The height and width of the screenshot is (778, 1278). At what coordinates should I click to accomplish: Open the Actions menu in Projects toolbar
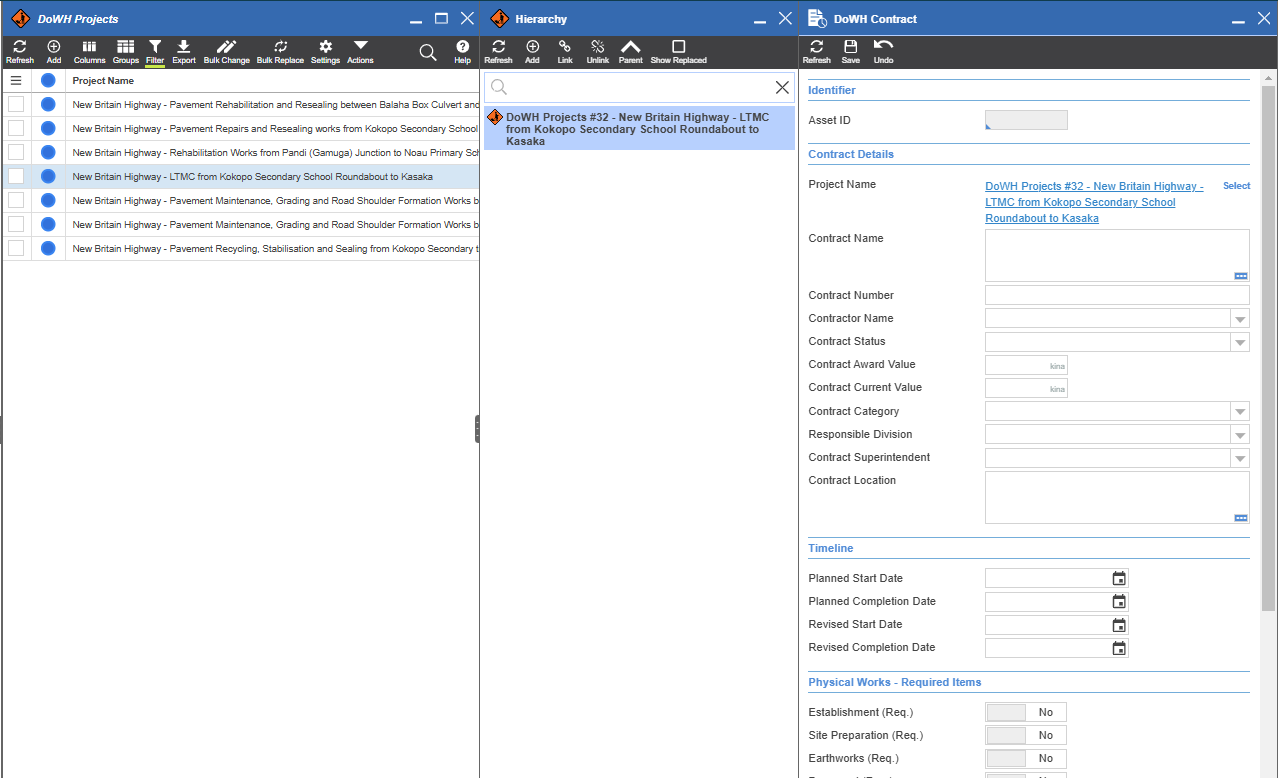pos(360,51)
